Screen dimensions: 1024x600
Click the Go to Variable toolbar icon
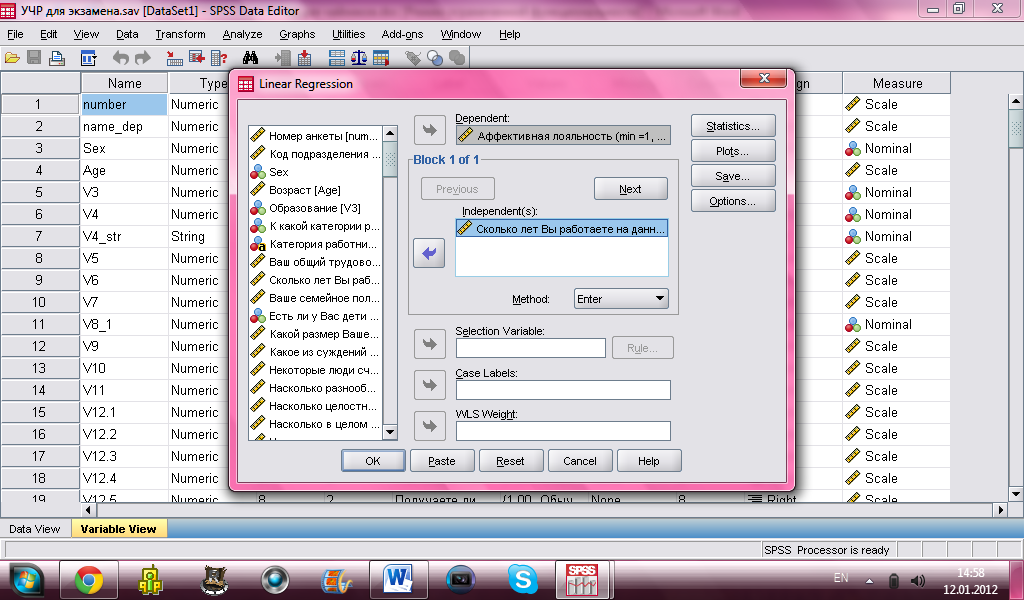click(x=197, y=58)
